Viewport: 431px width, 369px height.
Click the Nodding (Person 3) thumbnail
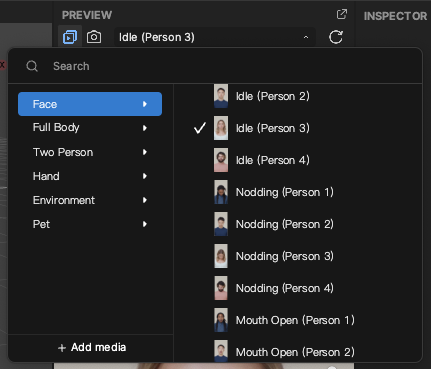tap(221, 256)
